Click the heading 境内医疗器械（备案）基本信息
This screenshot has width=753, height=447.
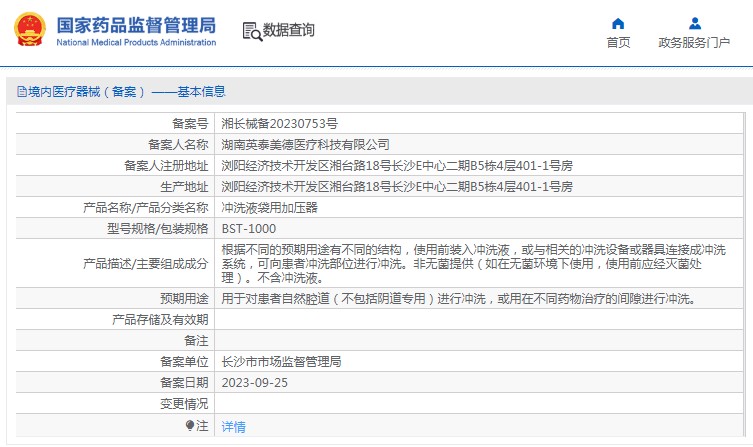pyautogui.click(x=127, y=91)
